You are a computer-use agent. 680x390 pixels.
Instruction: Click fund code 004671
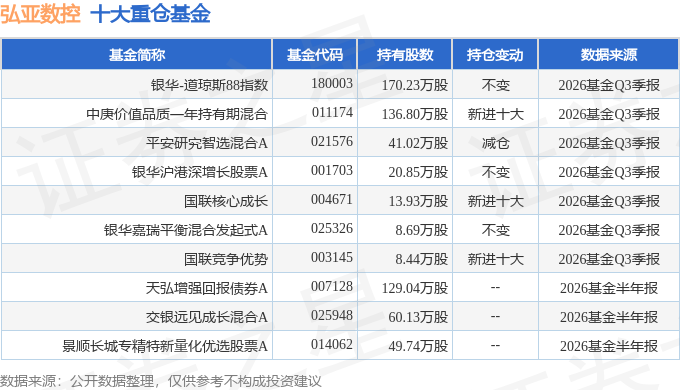click(332, 200)
